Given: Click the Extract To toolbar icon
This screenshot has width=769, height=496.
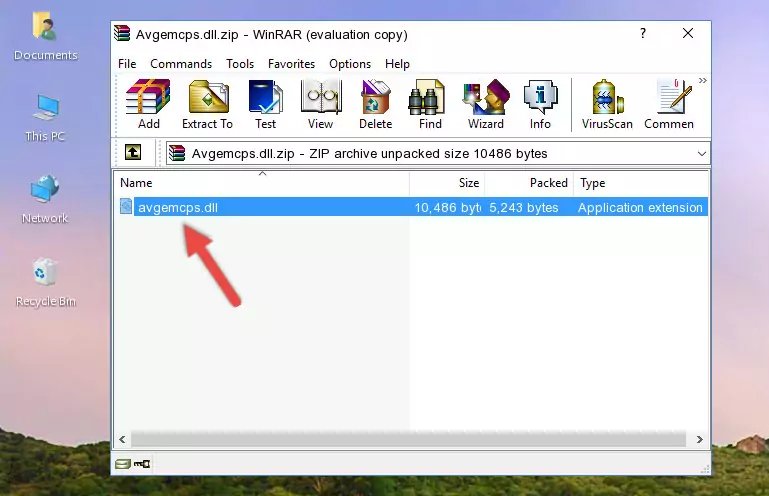Looking at the screenshot, I should (207, 104).
